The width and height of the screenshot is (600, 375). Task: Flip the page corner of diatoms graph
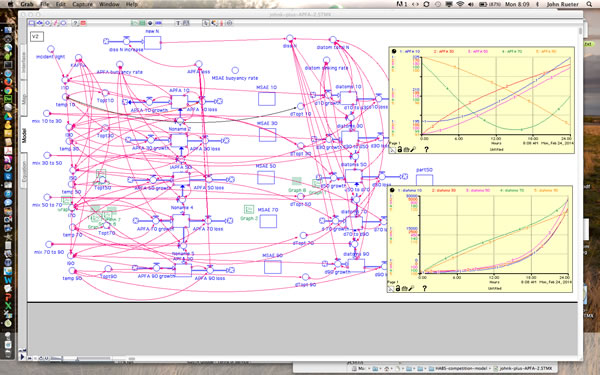391,289
